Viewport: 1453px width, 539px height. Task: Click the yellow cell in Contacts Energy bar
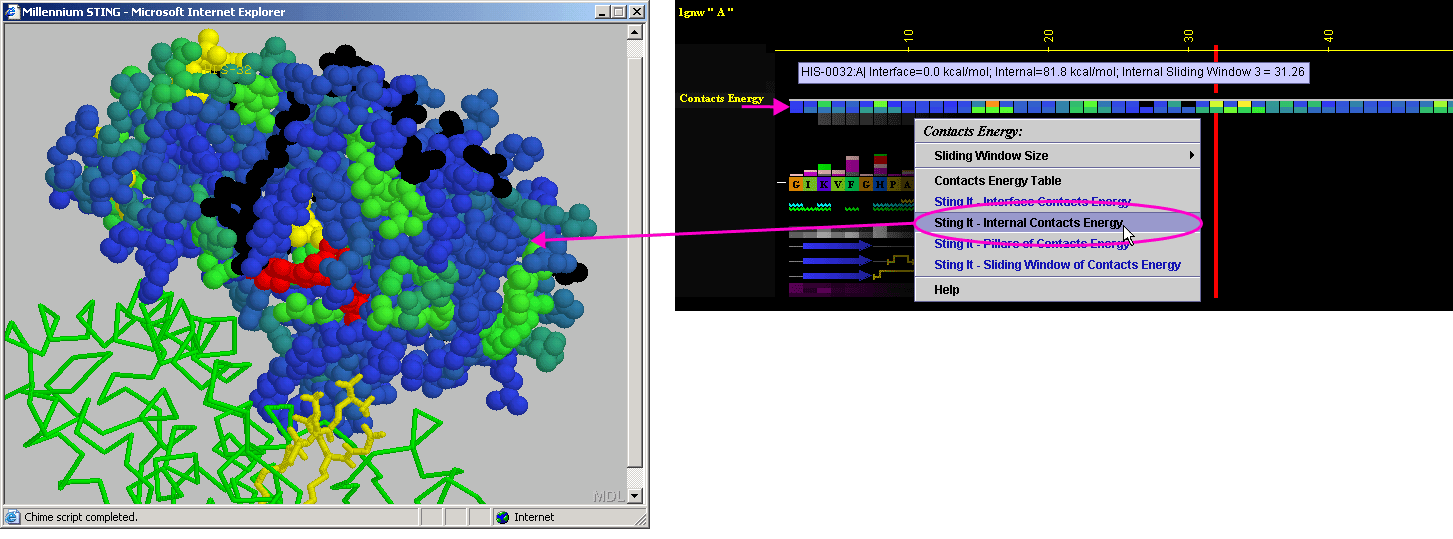click(x=1245, y=104)
